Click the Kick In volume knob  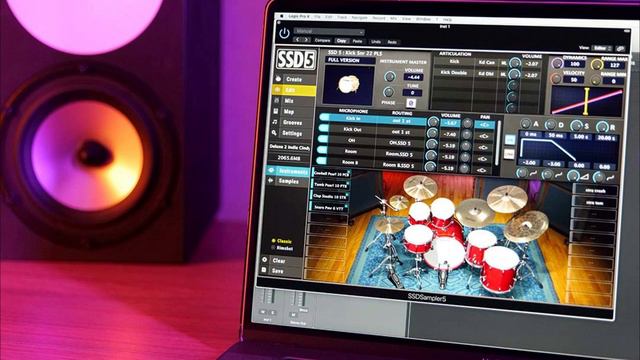point(433,122)
